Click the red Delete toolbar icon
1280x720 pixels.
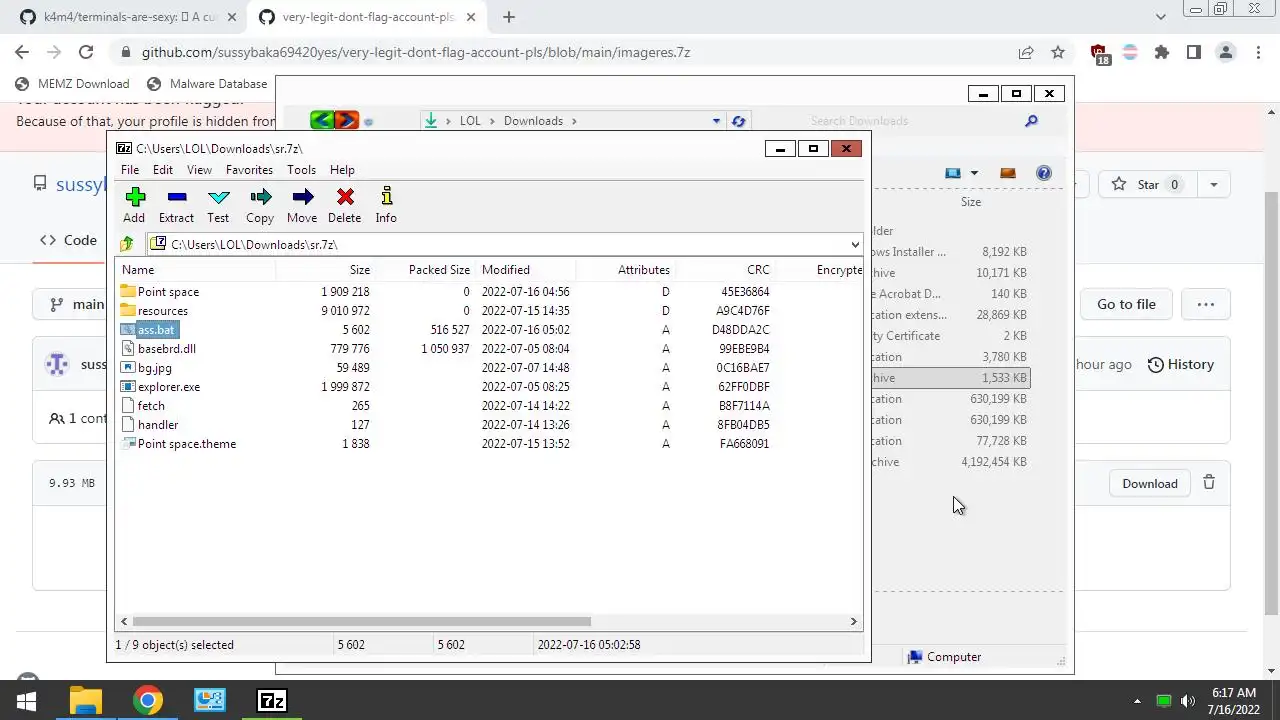345,205
